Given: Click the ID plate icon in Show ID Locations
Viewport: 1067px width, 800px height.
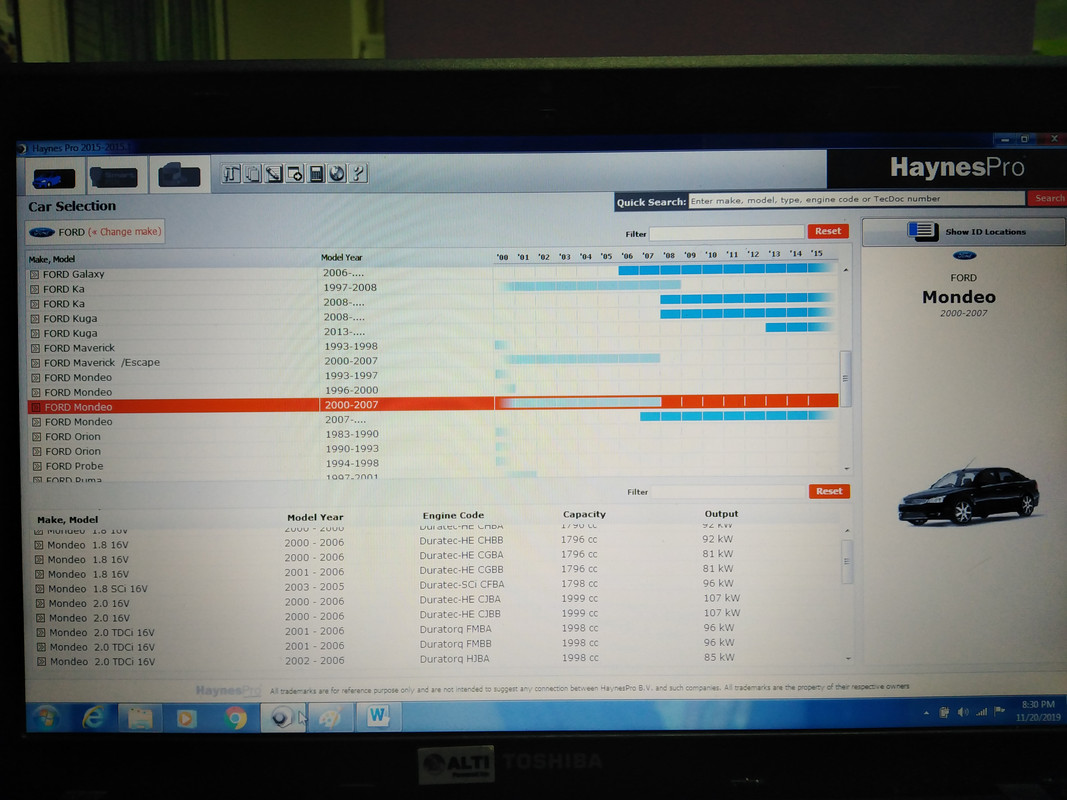Looking at the screenshot, I should coord(923,232).
